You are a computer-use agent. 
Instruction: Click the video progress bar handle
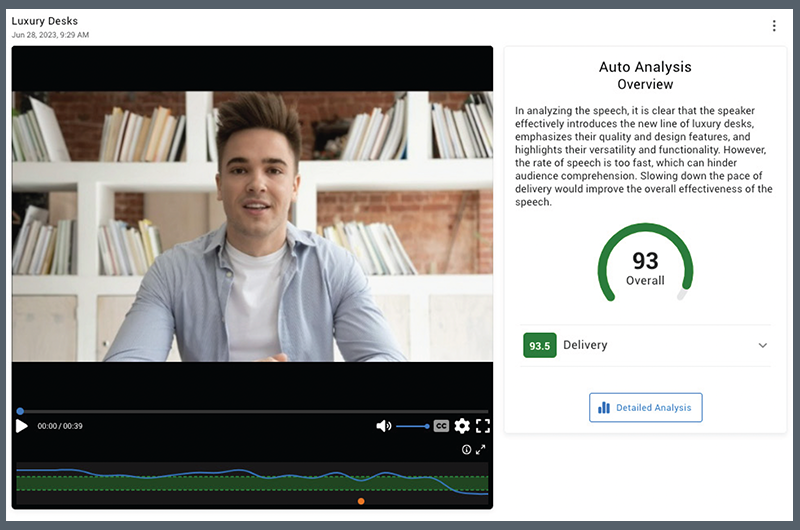[x=20, y=411]
